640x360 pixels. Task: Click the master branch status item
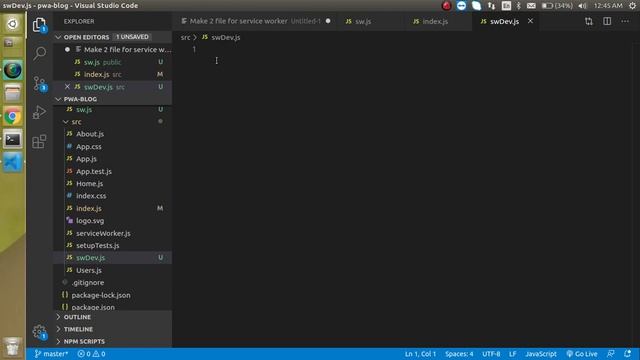[x=51, y=354]
